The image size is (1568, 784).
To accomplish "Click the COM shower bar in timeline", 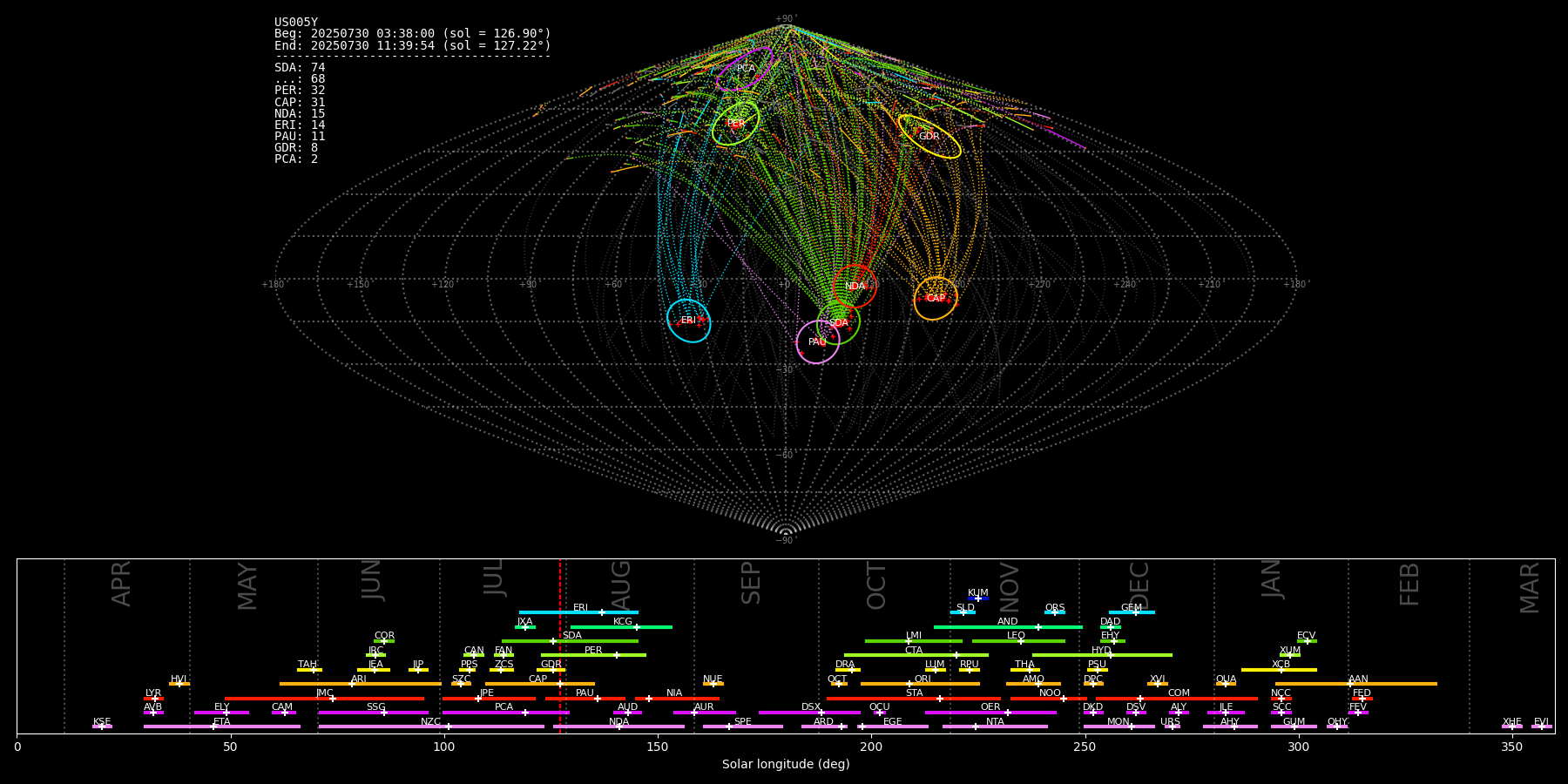I will click(x=1178, y=699).
